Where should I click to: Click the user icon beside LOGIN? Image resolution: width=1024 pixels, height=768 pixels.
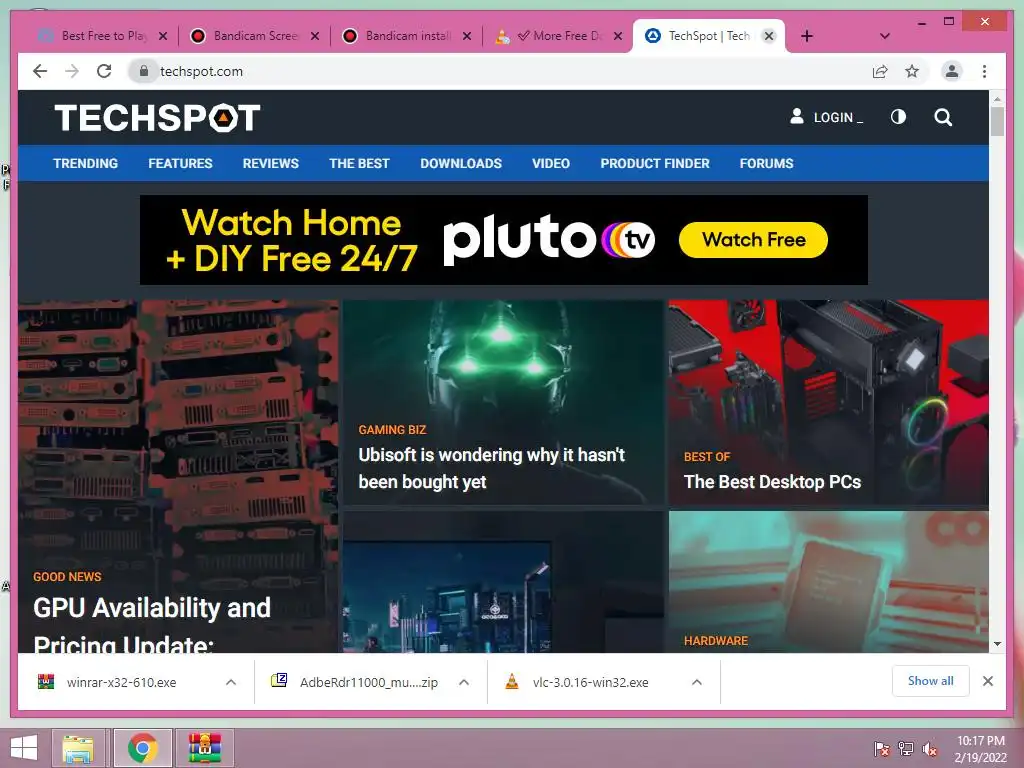coord(797,116)
